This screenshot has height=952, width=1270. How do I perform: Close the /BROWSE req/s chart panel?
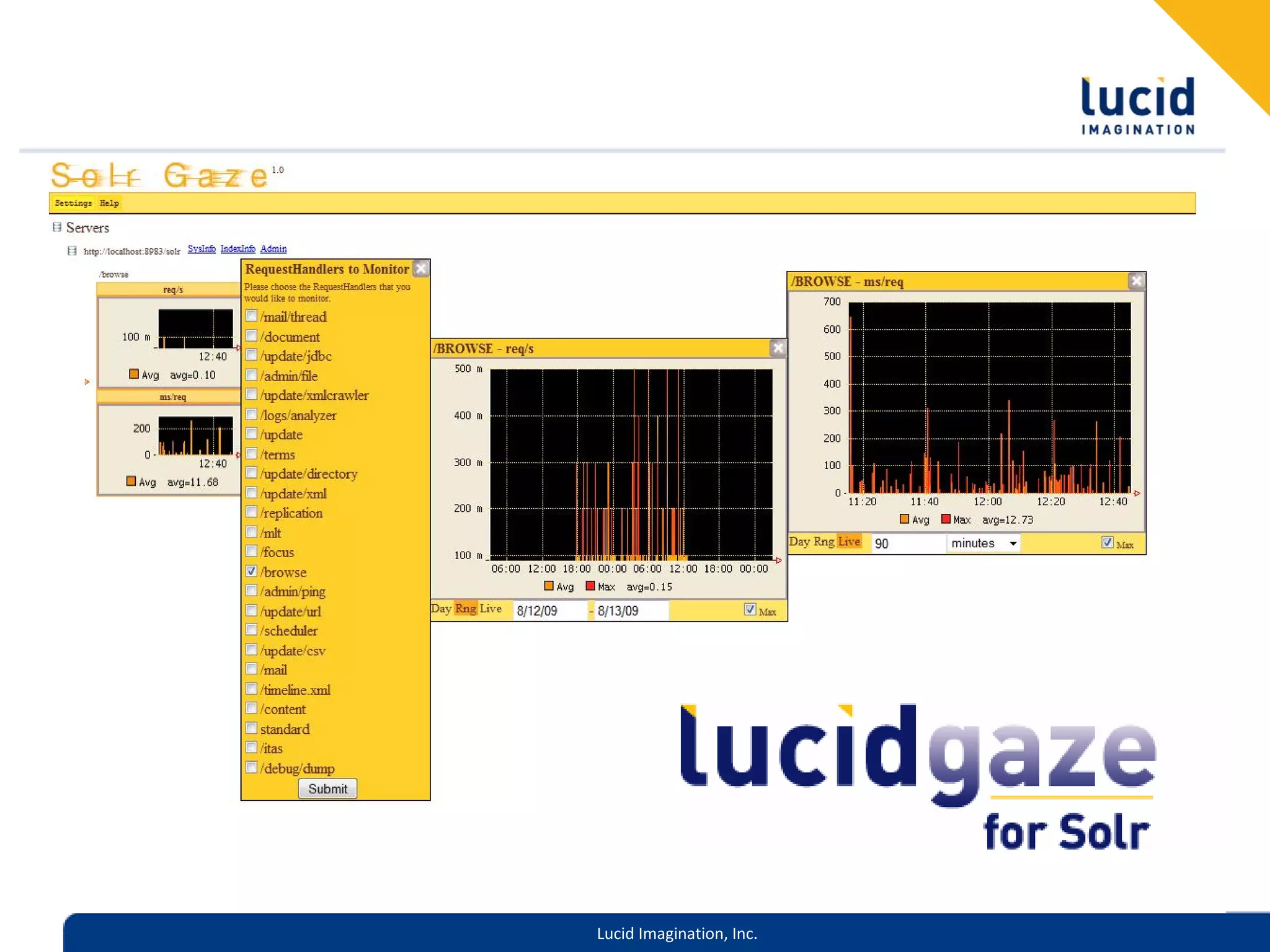click(778, 348)
